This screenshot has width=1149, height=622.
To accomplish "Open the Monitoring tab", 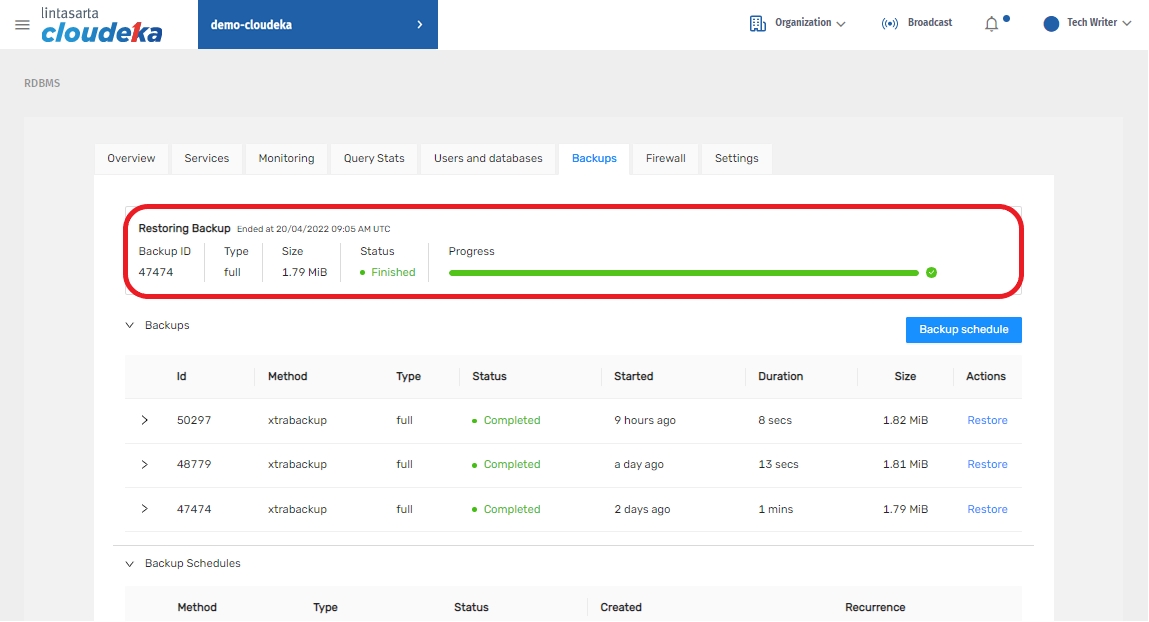I will tap(287, 158).
